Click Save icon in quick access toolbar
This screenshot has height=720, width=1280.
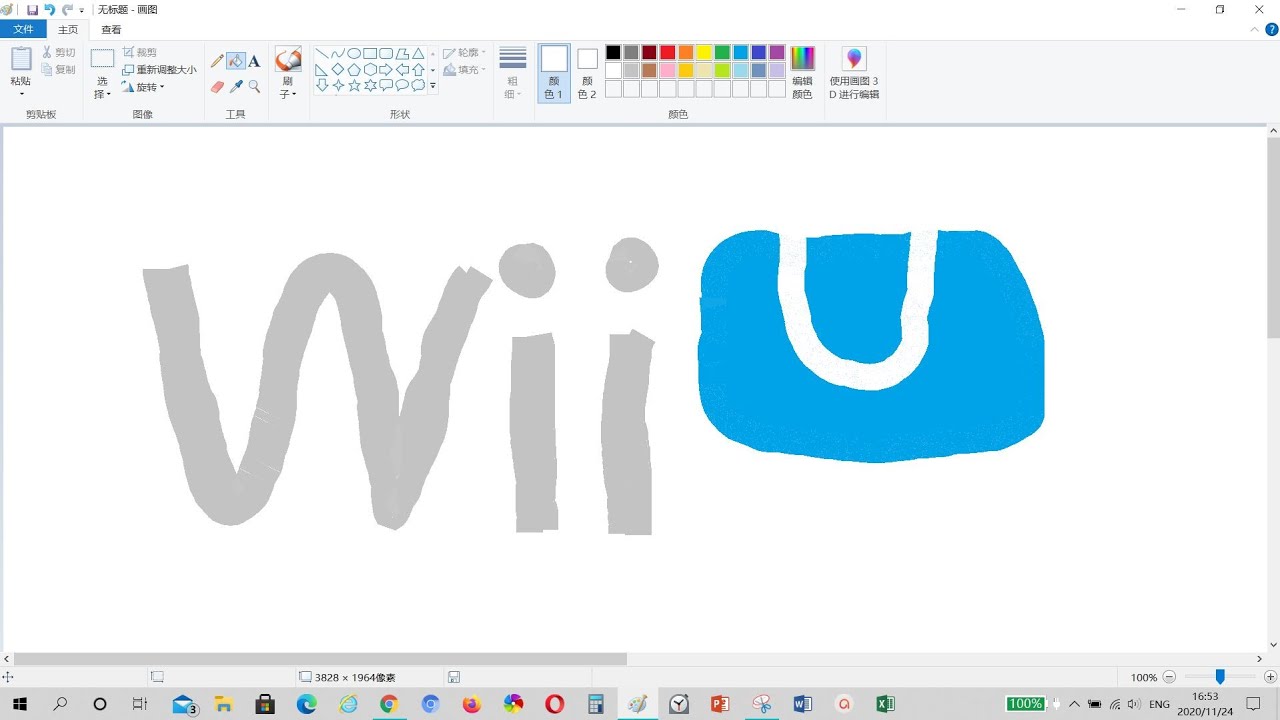(32, 9)
